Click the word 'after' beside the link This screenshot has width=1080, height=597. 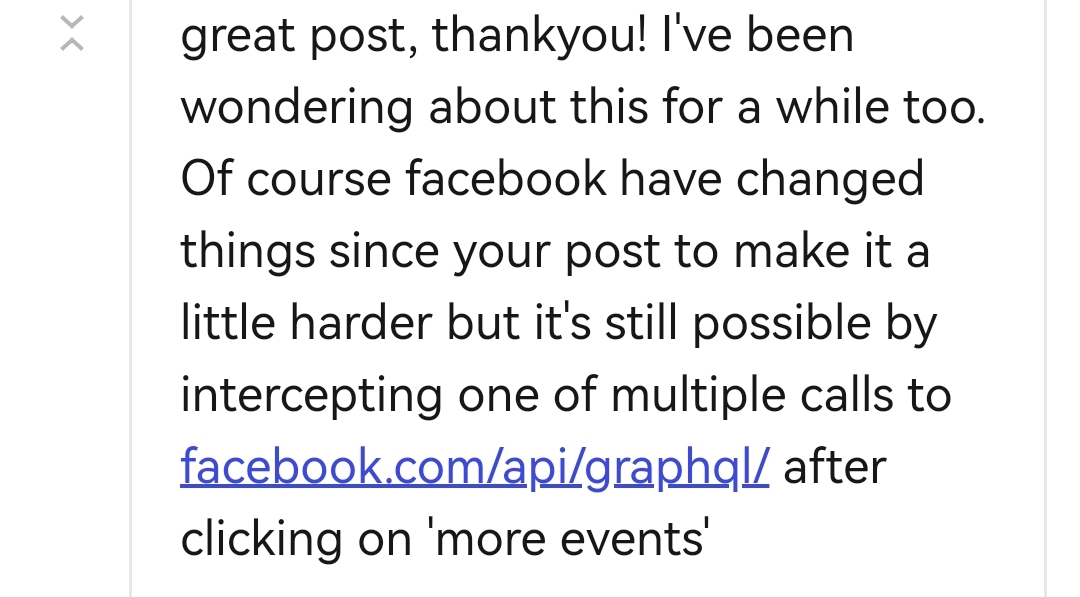pos(835,468)
